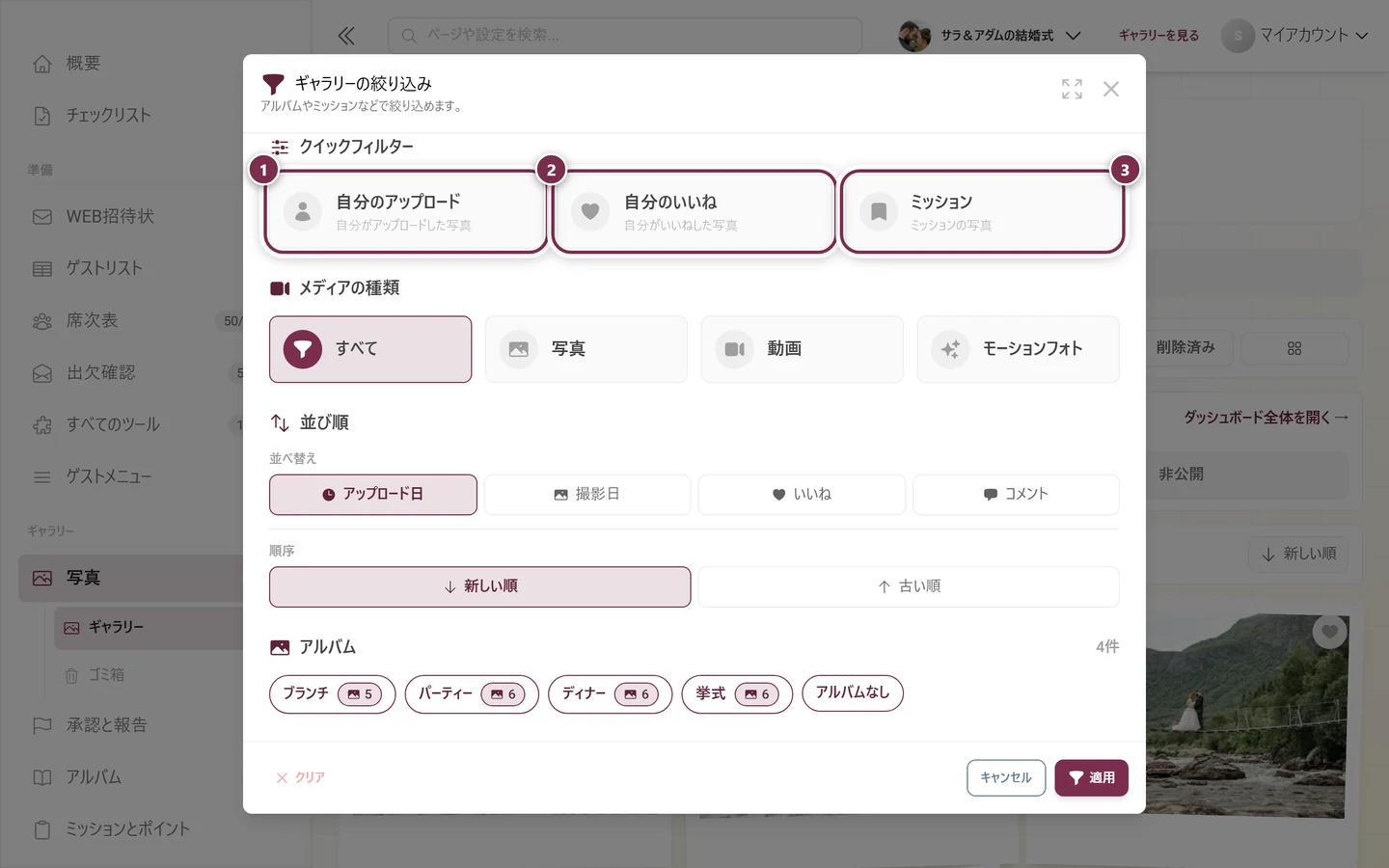The width and height of the screenshot is (1389, 868).
Task: Open ダッシュボード全体を開く link
Action: (x=1266, y=418)
